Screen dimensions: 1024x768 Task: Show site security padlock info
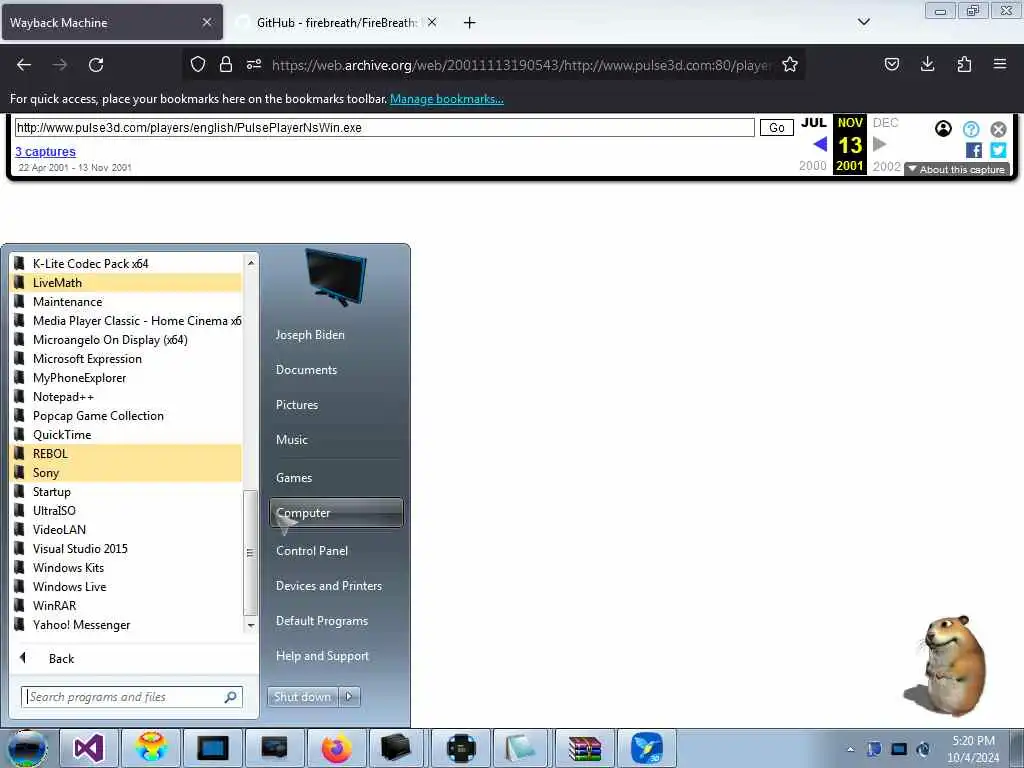coord(226,64)
